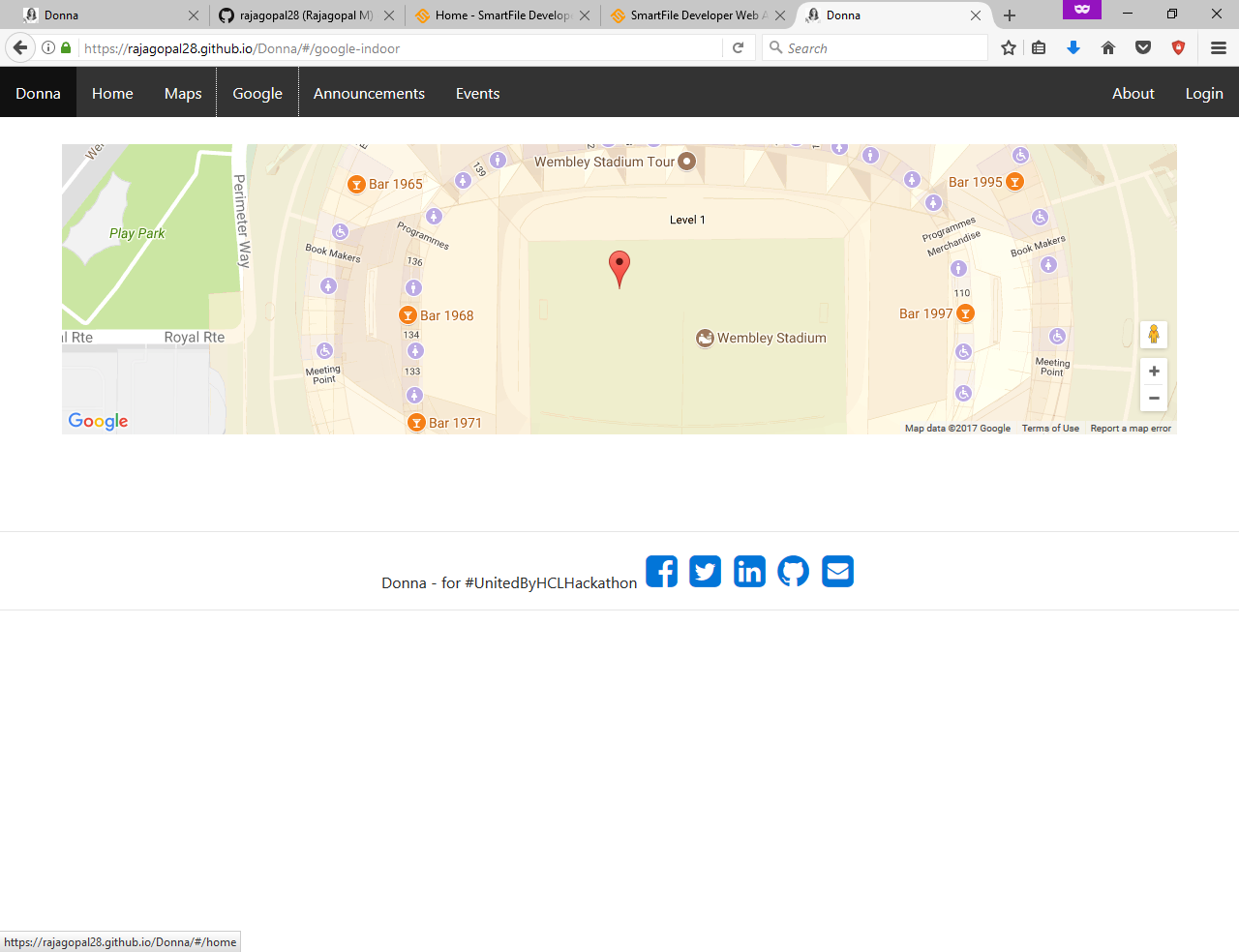Click the Login nav link
This screenshot has height=952, width=1239.
click(x=1204, y=93)
